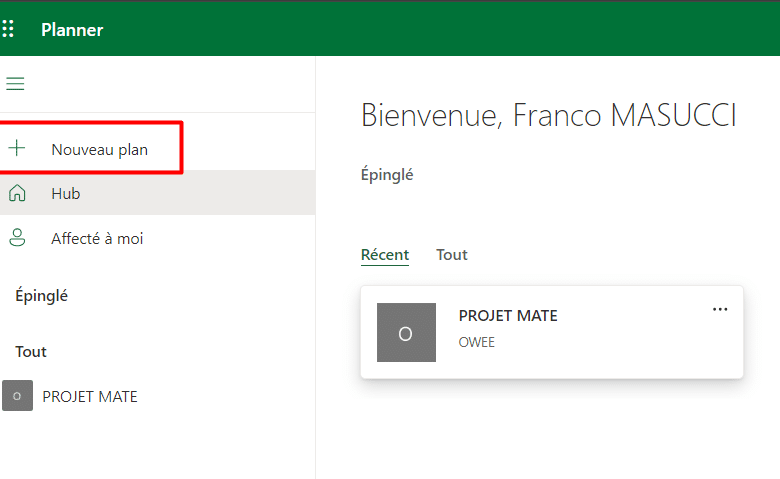Click the person icon for Affecté à moi
The width and height of the screenshot is (780, 479).
pos(17,238)
